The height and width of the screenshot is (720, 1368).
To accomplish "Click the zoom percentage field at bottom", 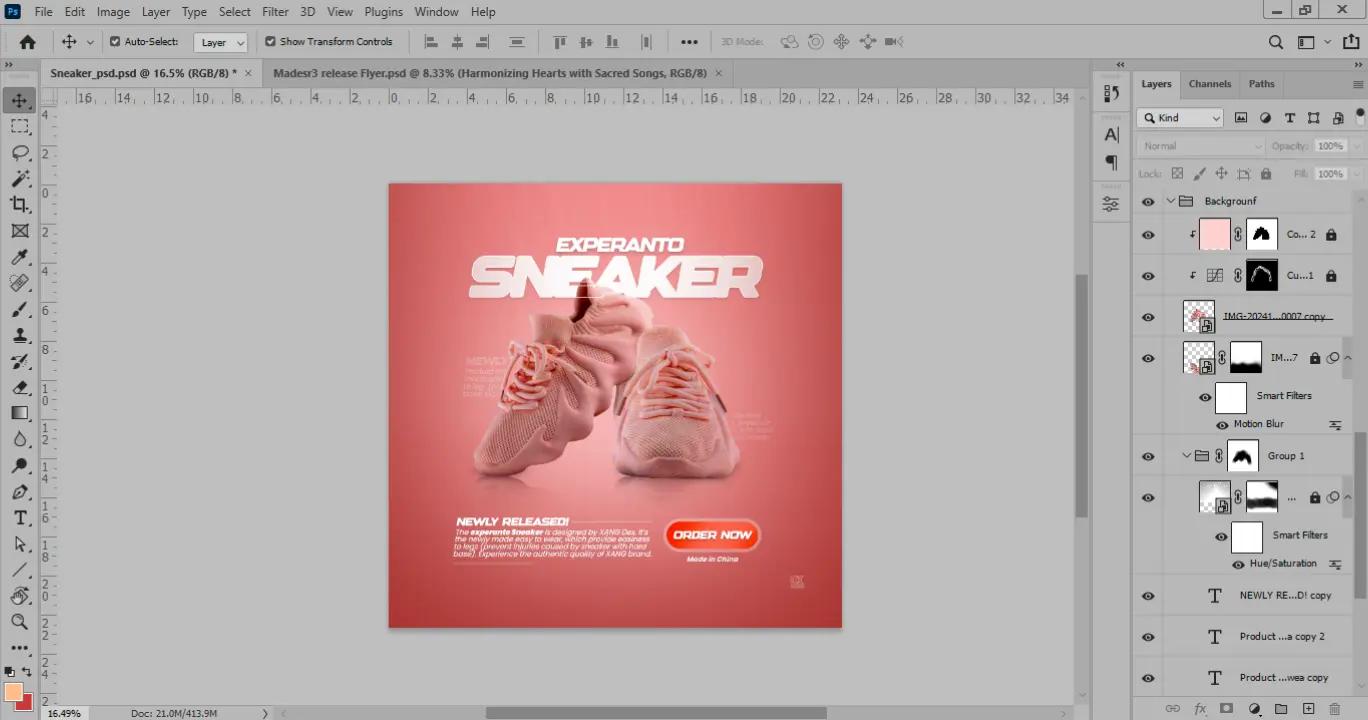I will 65,713.
